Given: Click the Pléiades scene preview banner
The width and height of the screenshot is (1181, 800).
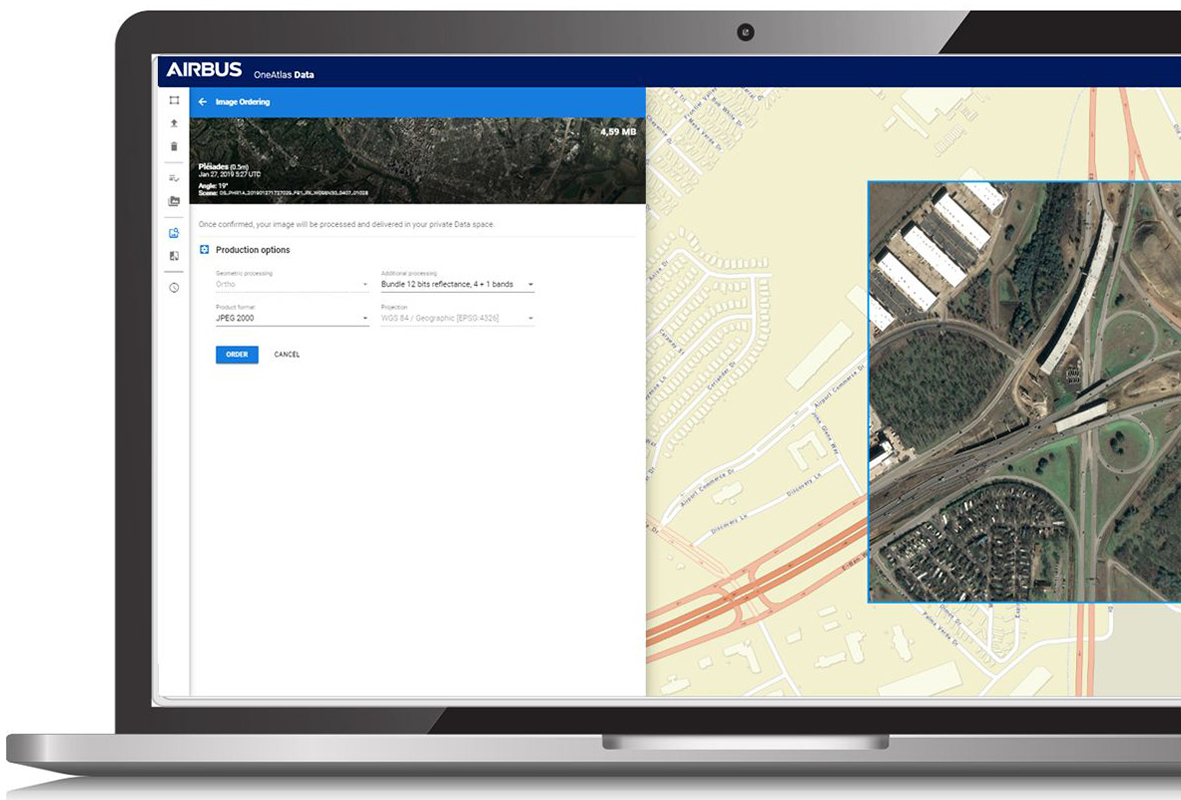Looking at the screenshot, I should point(417,160).
